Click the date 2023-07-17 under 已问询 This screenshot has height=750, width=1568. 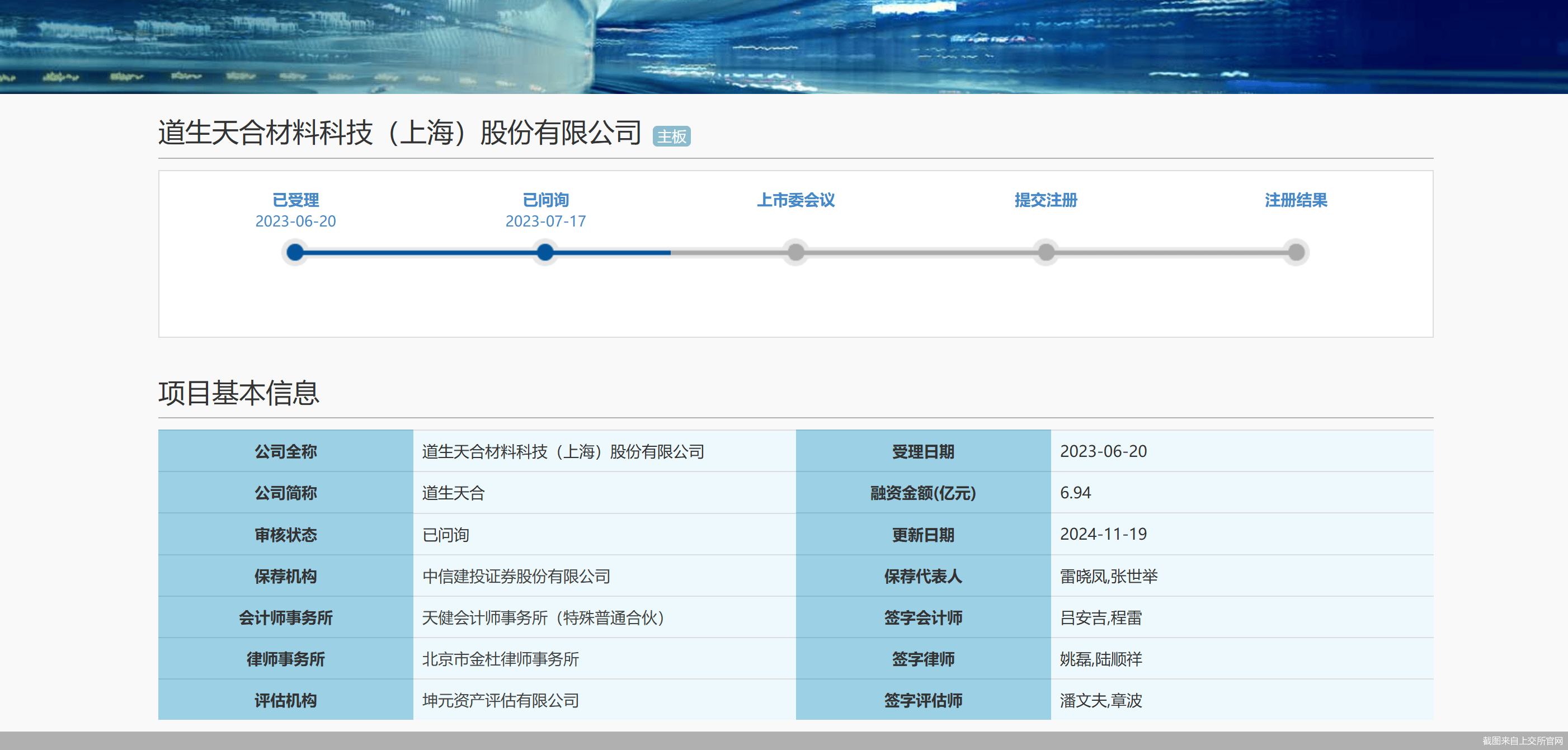[x=545, y=221]
